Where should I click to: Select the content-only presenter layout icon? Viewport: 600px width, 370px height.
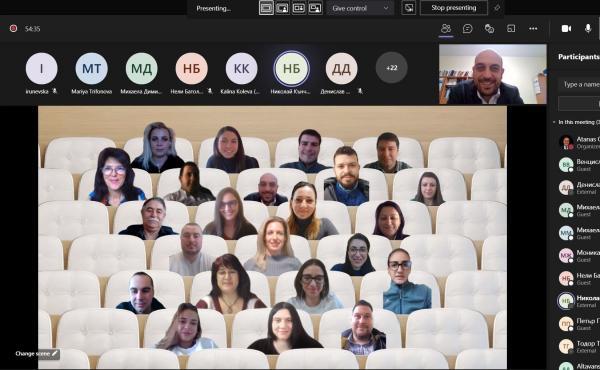point(266,8)
